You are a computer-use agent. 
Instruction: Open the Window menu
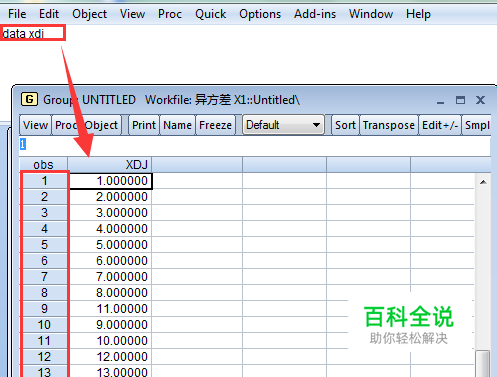click(x=371, y=14)
